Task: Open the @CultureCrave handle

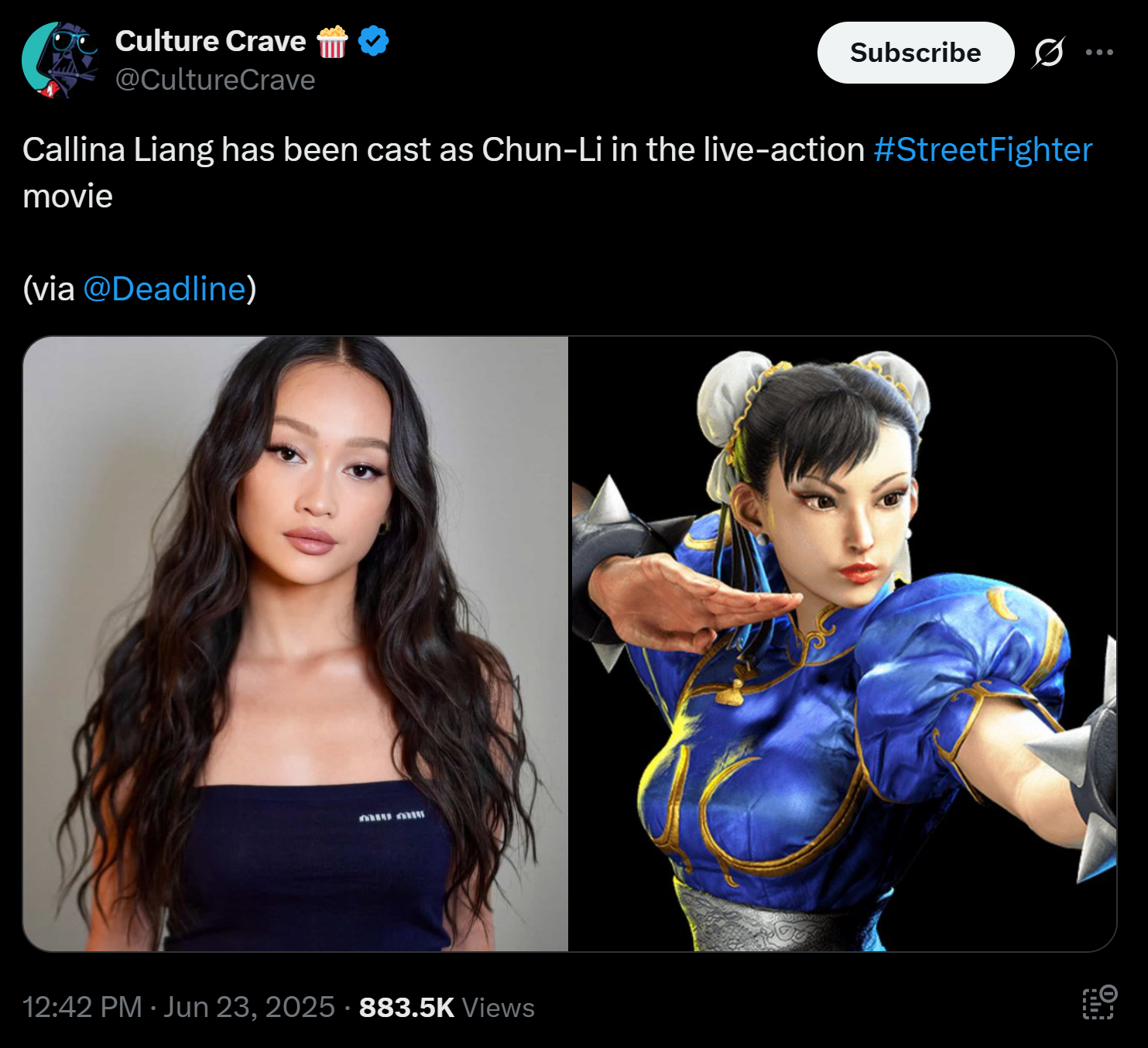Action: [215, 80]
